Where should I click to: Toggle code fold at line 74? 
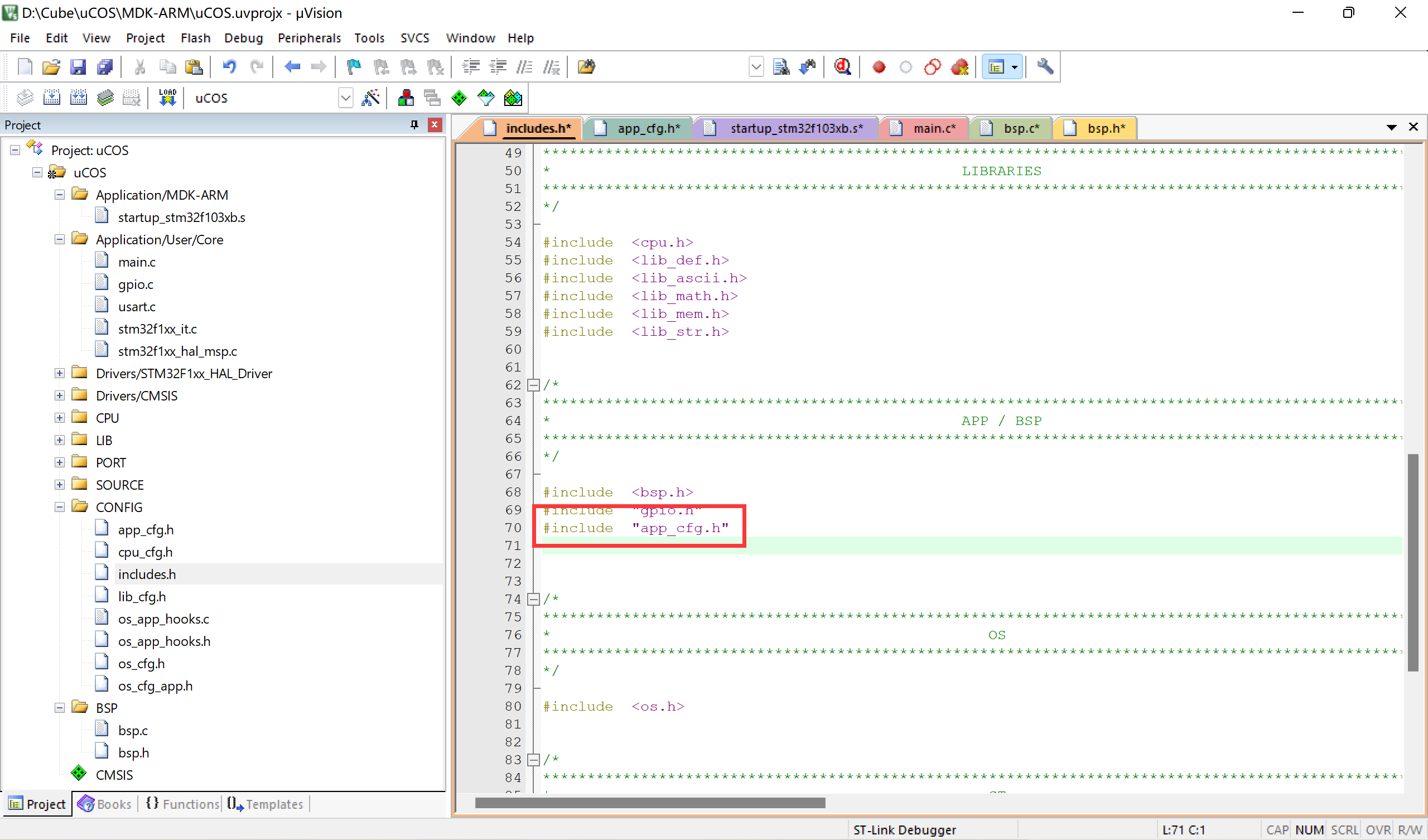[x=533, y=599]
